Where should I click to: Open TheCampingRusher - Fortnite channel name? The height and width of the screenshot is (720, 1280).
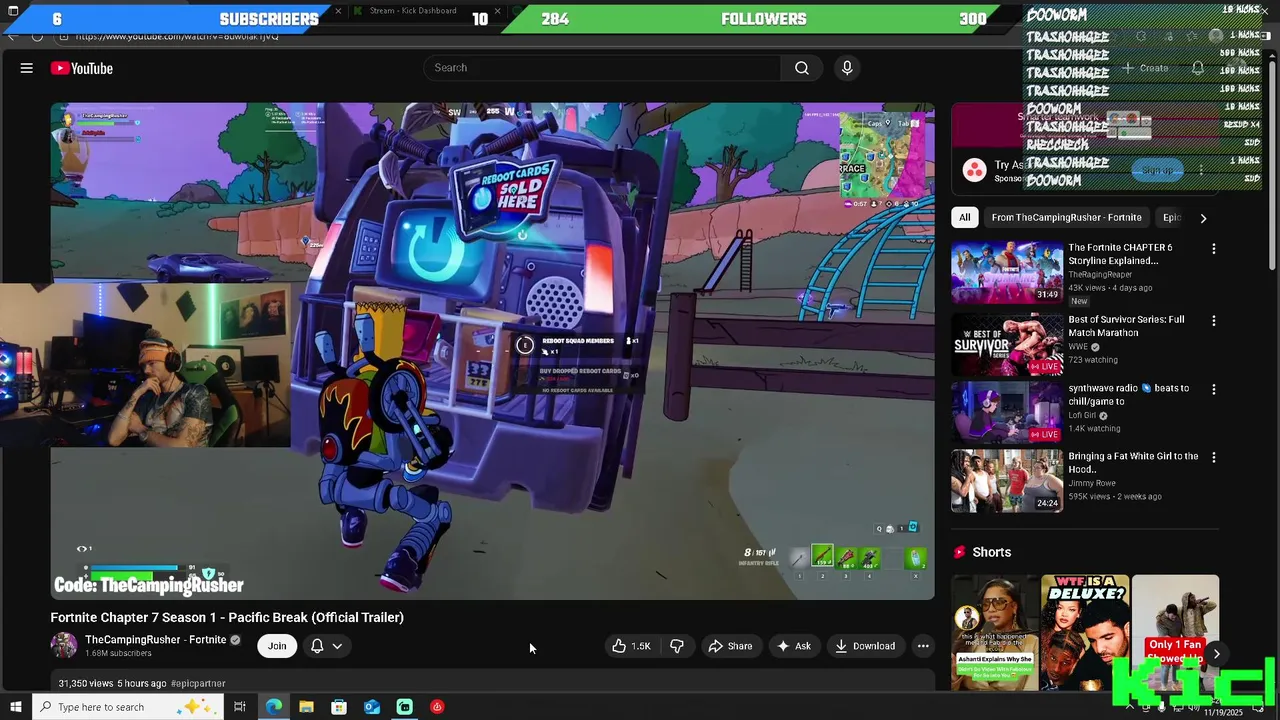pyautogui.click(x=155, y=640)
